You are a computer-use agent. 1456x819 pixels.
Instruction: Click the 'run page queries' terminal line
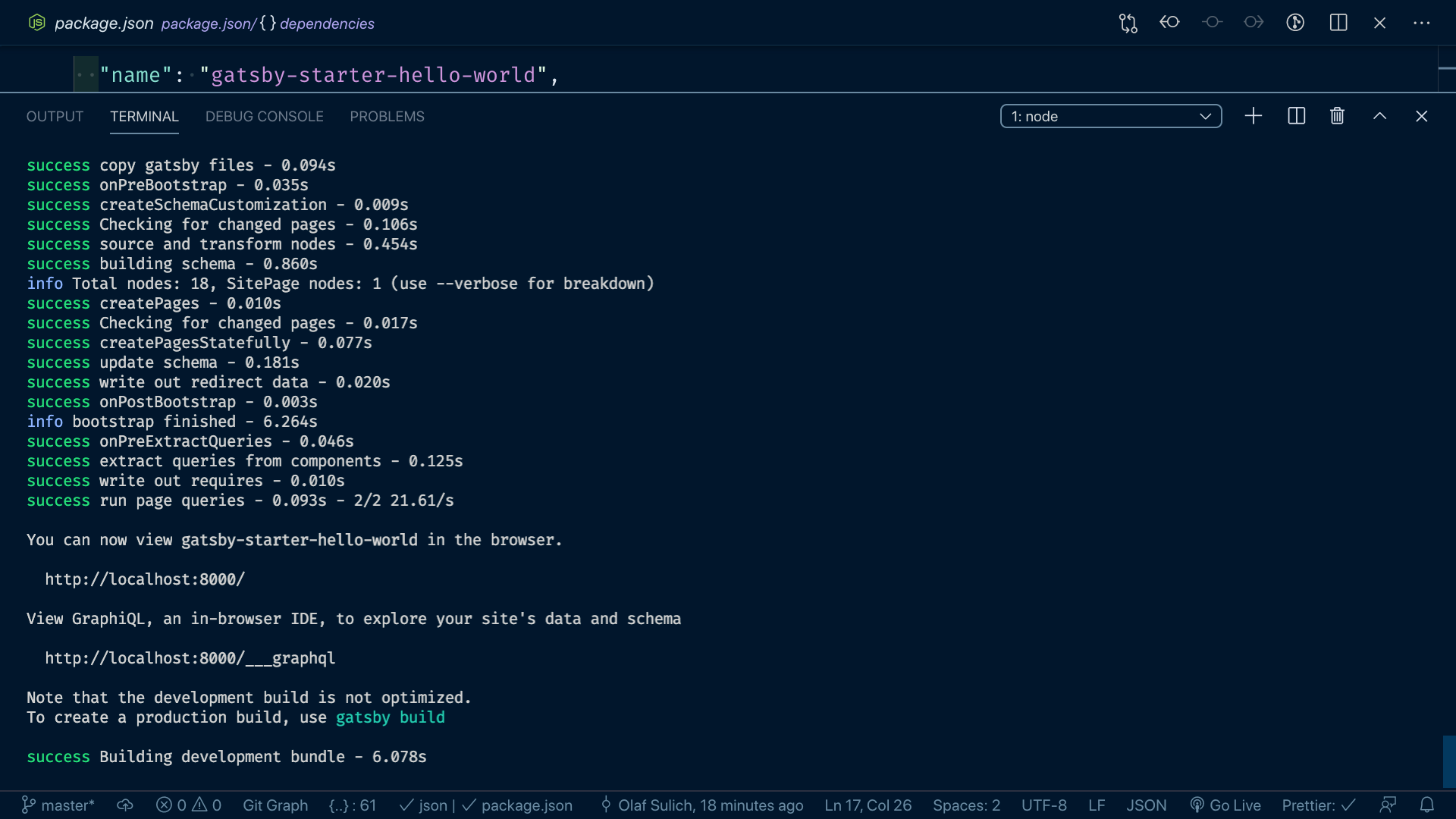point(240,500)
